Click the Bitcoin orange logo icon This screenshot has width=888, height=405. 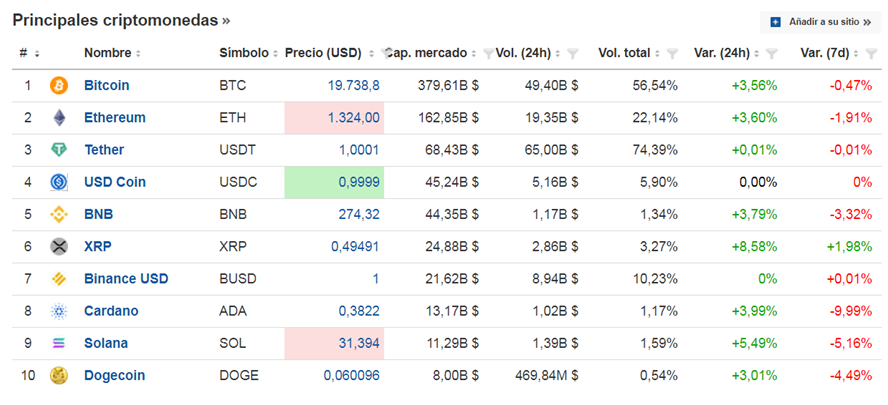pyautogui.click(x=59, y=86)
